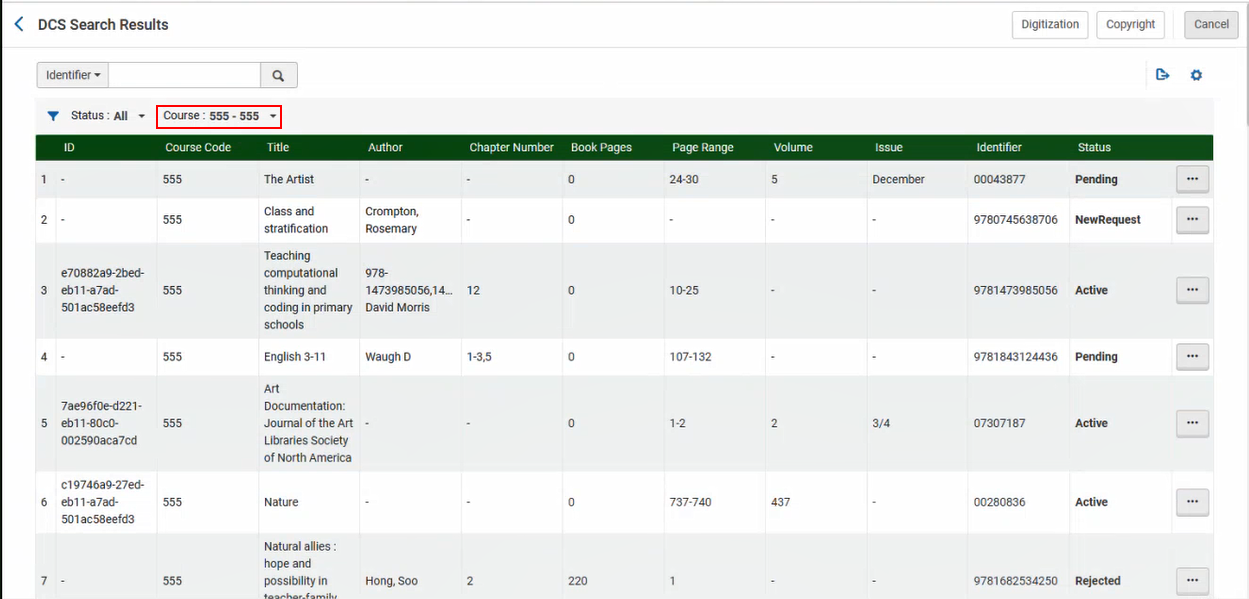Viewport: 1249px width, 599px height.
Task: Click the Digitization button
Action: (1050, 25)
